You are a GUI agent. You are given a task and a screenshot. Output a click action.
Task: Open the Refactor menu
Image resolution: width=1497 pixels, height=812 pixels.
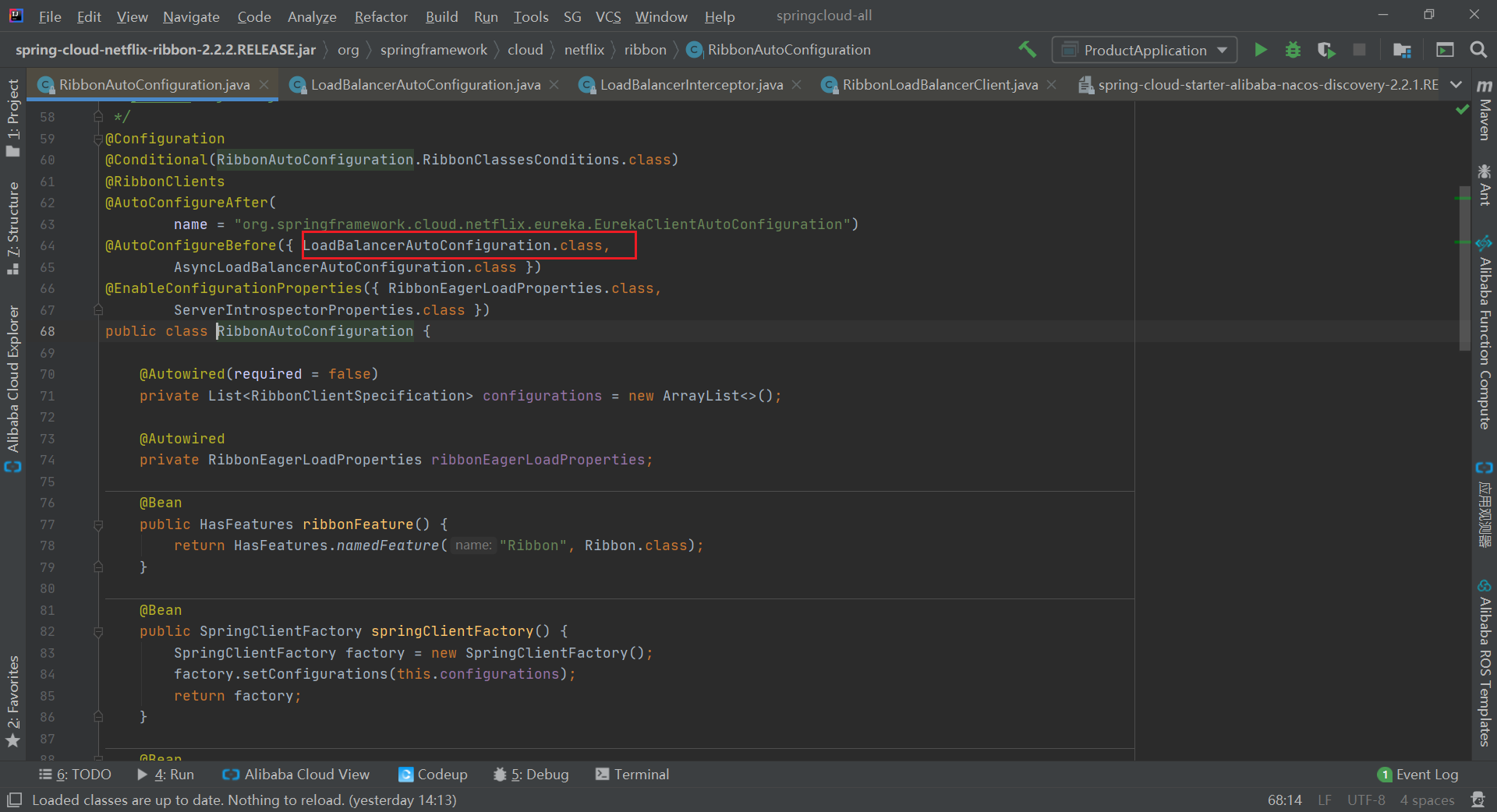point(380,16)
